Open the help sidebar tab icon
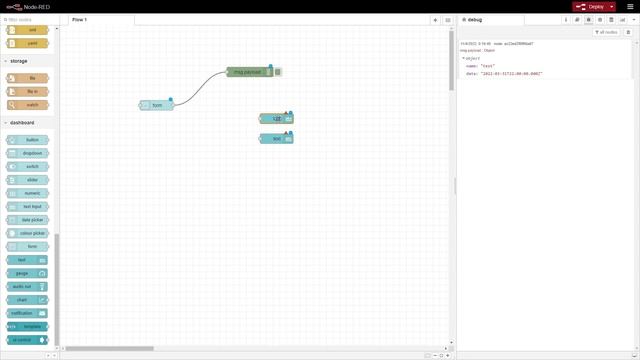 [x=577, y=20]
